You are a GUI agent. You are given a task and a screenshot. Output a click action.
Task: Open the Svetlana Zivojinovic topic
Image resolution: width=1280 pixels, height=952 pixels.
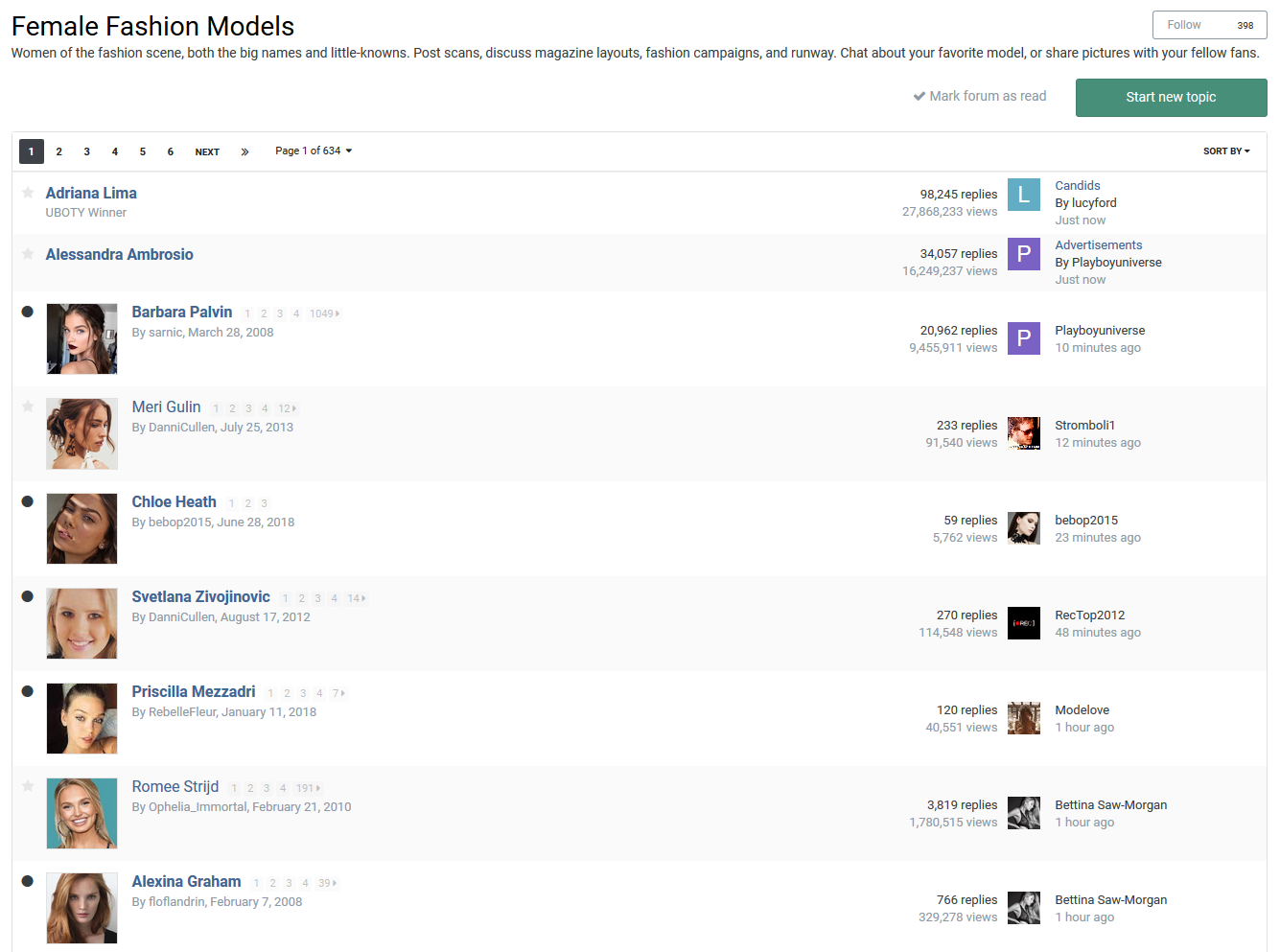tap(200, 596)
